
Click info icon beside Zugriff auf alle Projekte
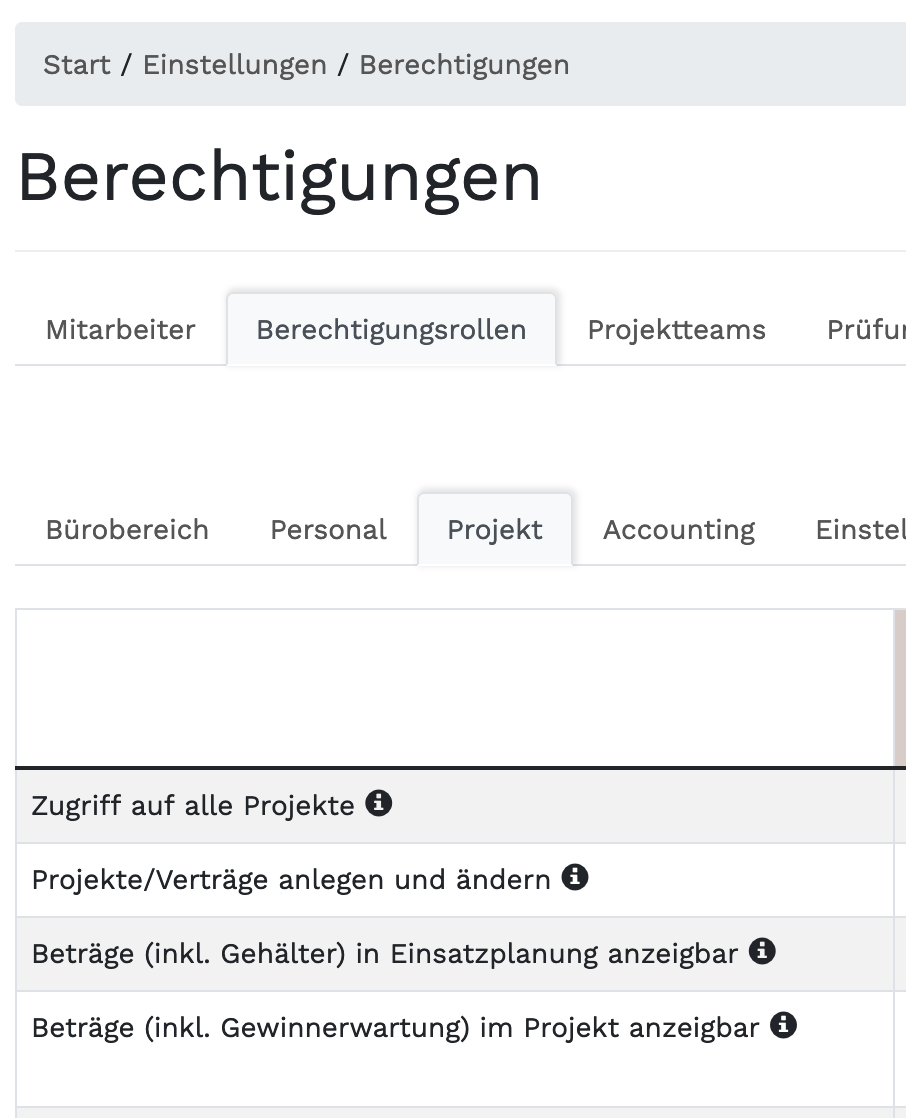pyautogui.click(x=378, y=803)
